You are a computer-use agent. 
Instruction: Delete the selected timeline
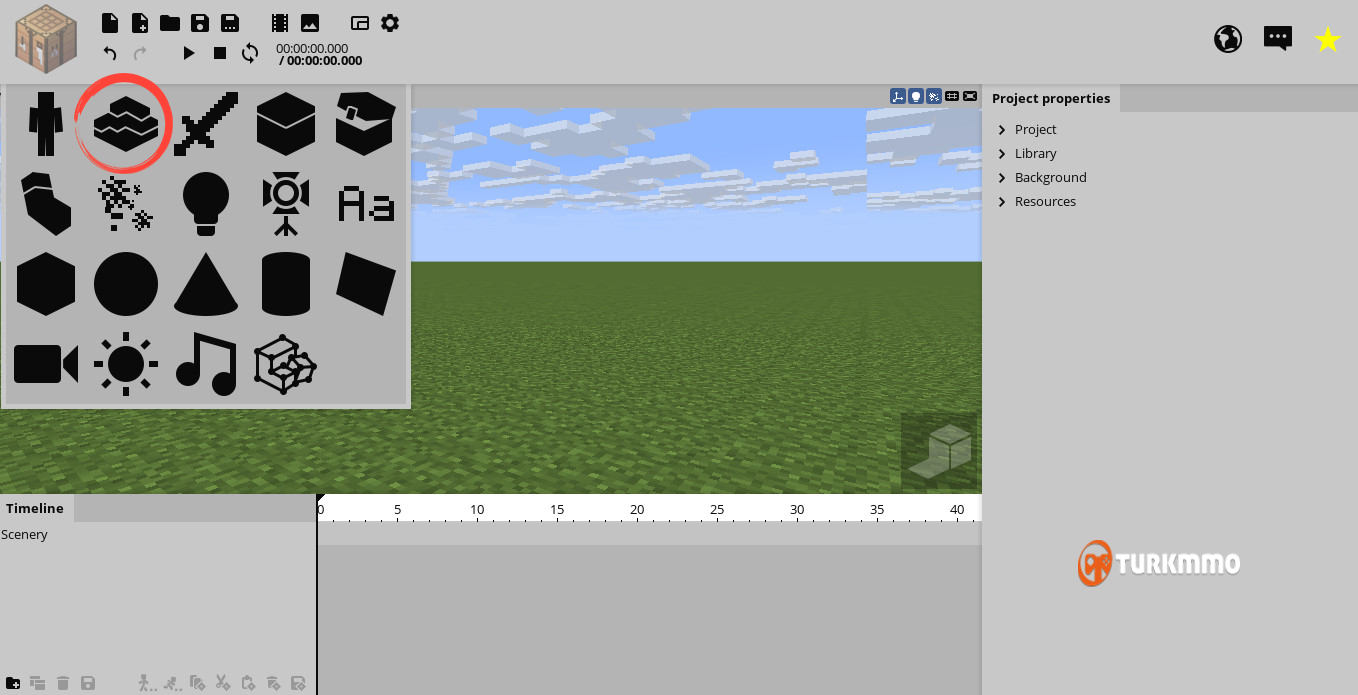pos(63,683)
